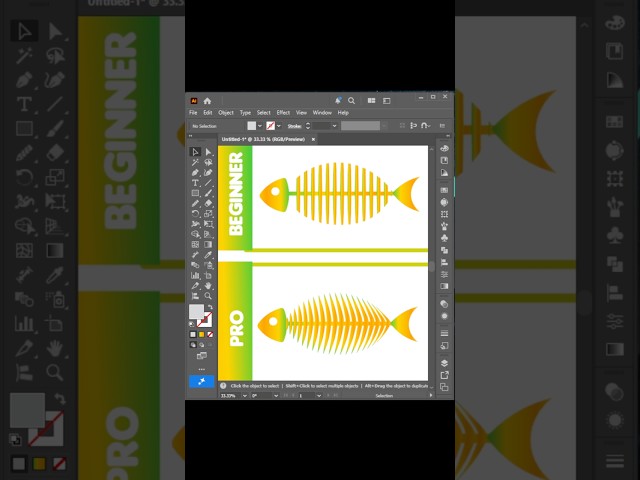
Task: Select the Column Graph tool
Action: [x=195, y=276]
